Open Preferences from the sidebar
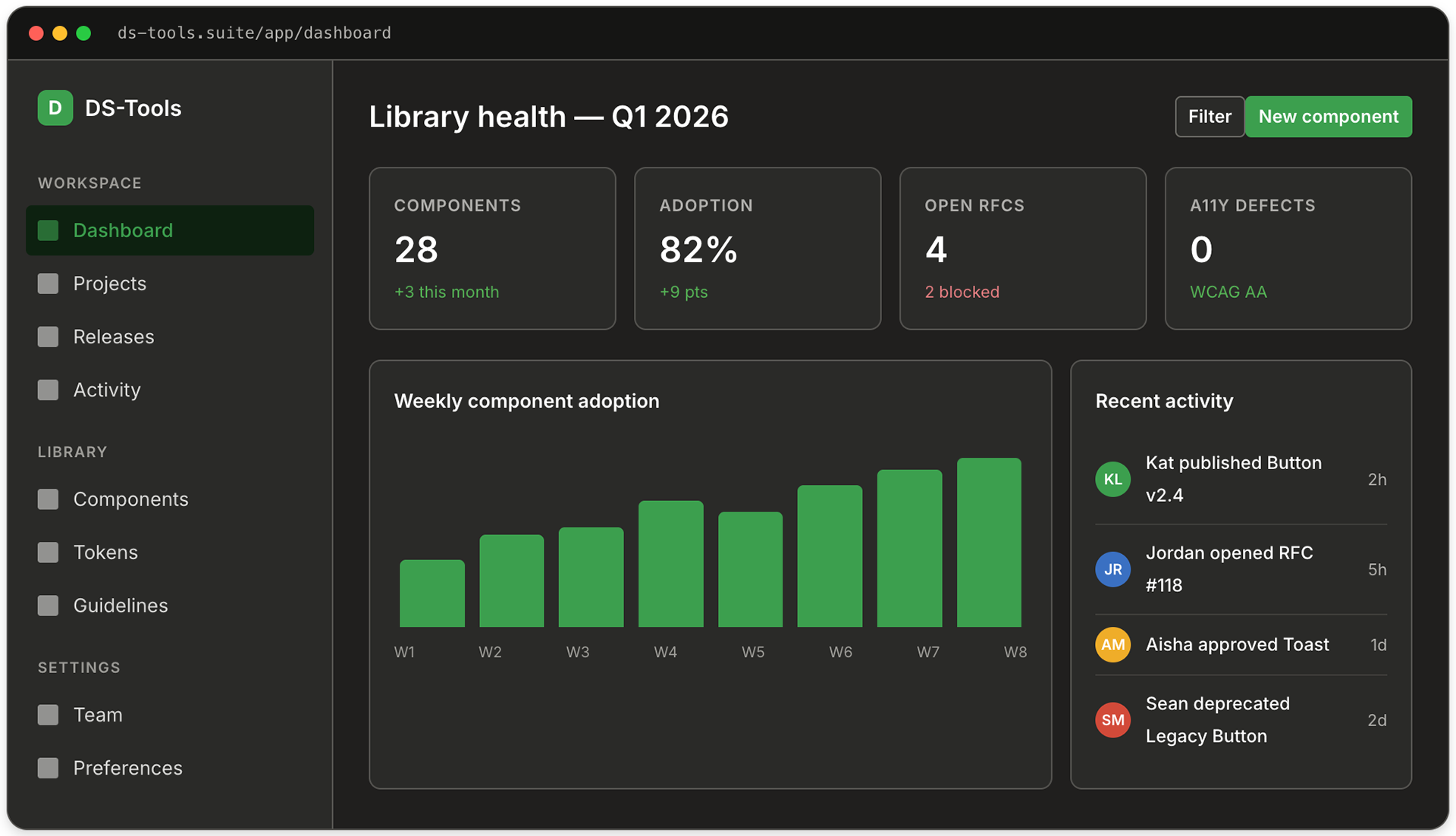This screenshot has height=836, width=1456. coord(127,768)
